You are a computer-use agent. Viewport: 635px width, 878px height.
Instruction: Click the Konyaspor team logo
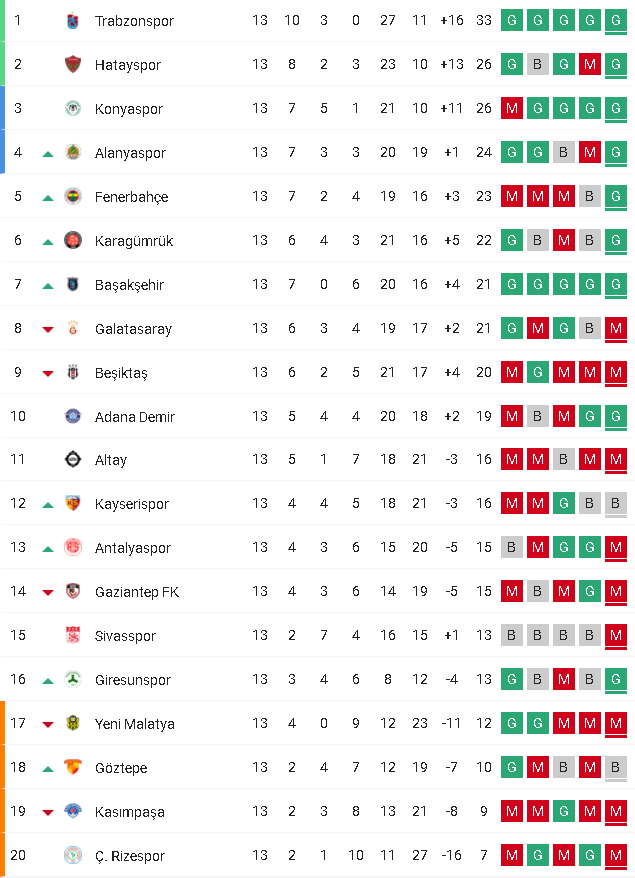pos(72,109)
